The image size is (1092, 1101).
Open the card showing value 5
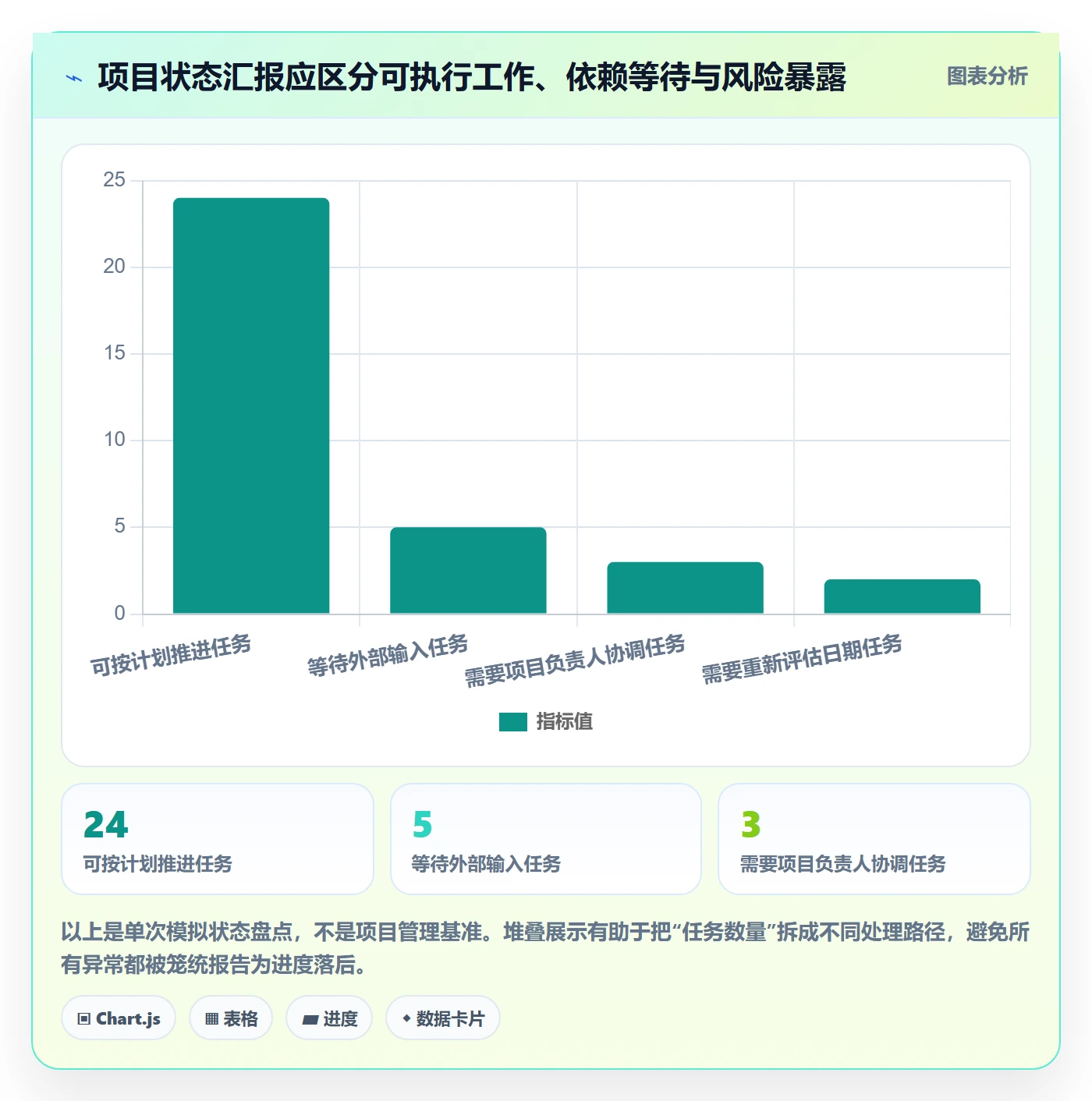(x=546, y=839)
